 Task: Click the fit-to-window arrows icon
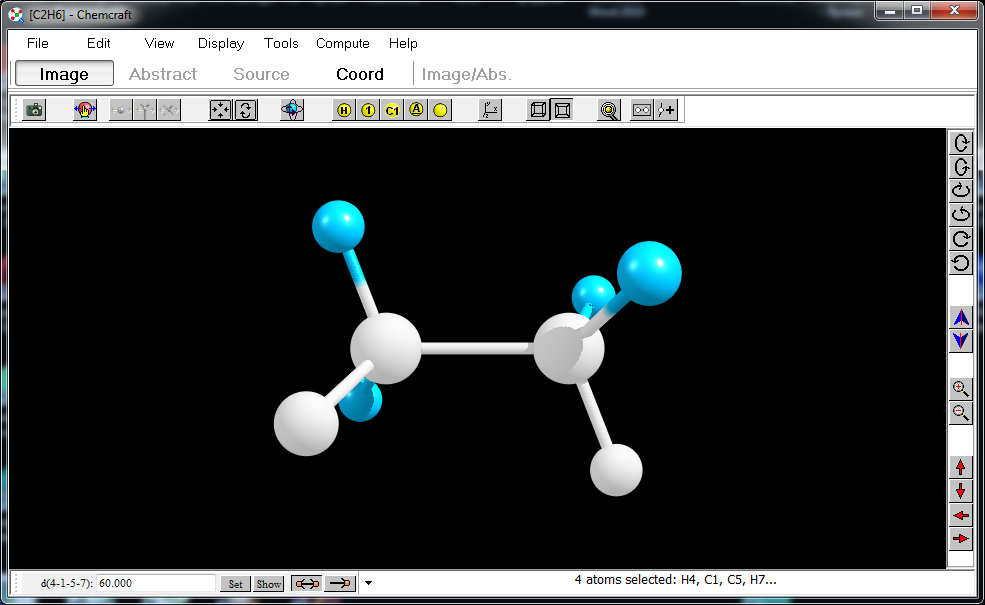220,110
